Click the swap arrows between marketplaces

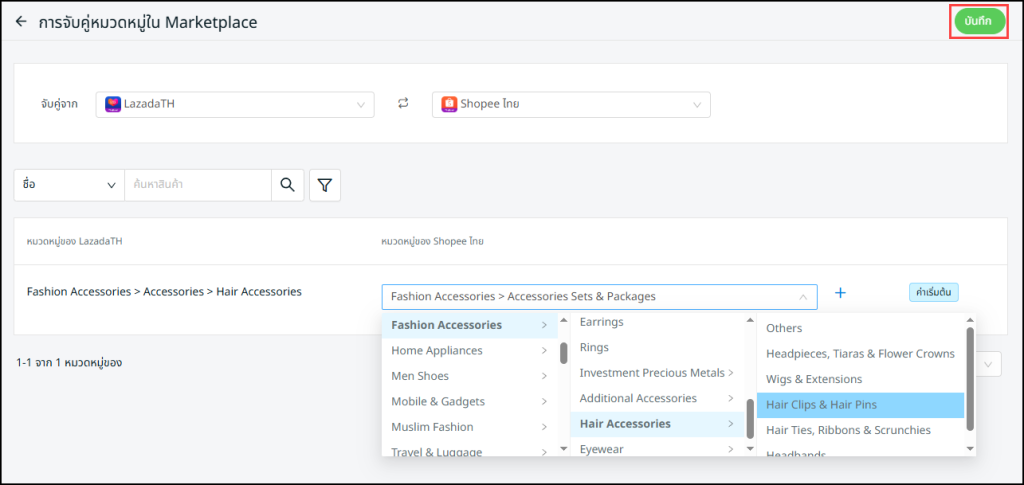coord(403,104)
